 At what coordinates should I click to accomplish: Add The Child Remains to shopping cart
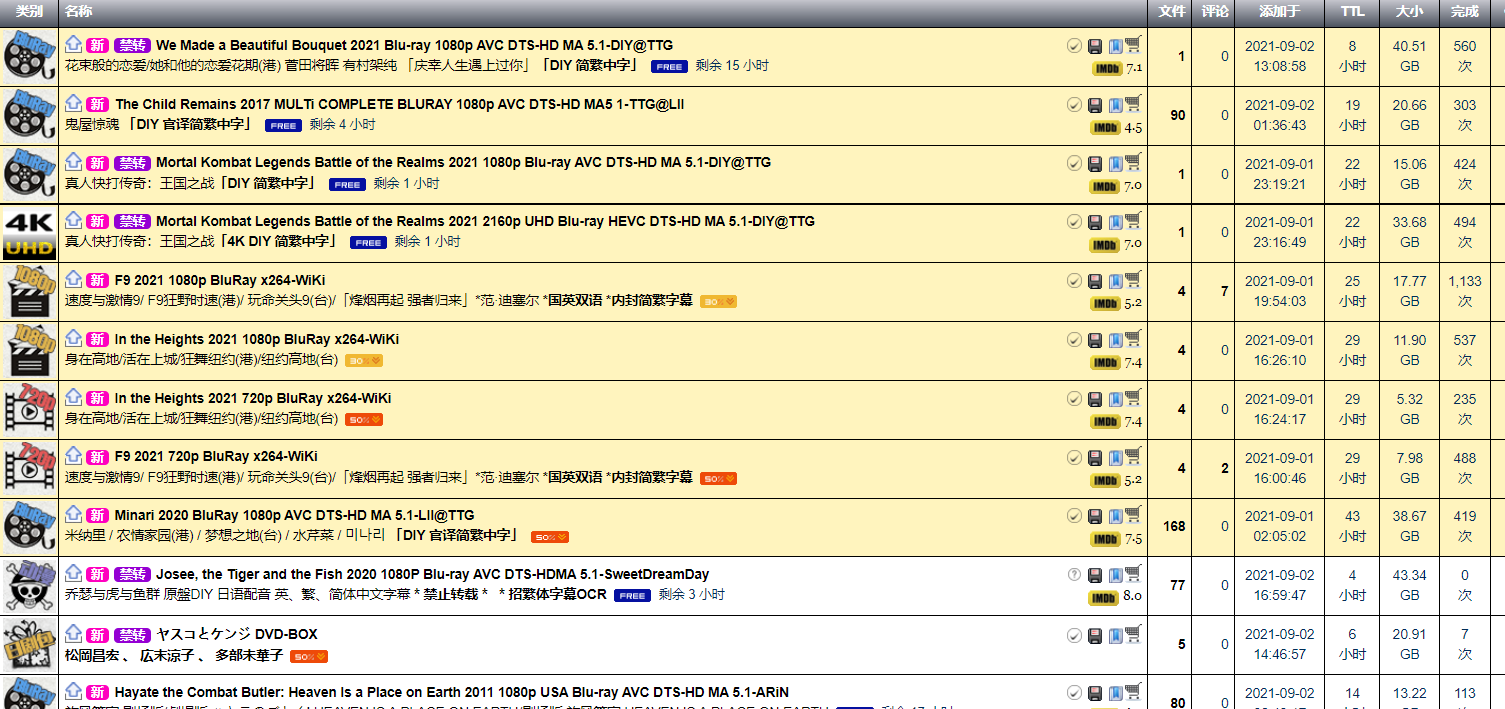pos(1133,104)
